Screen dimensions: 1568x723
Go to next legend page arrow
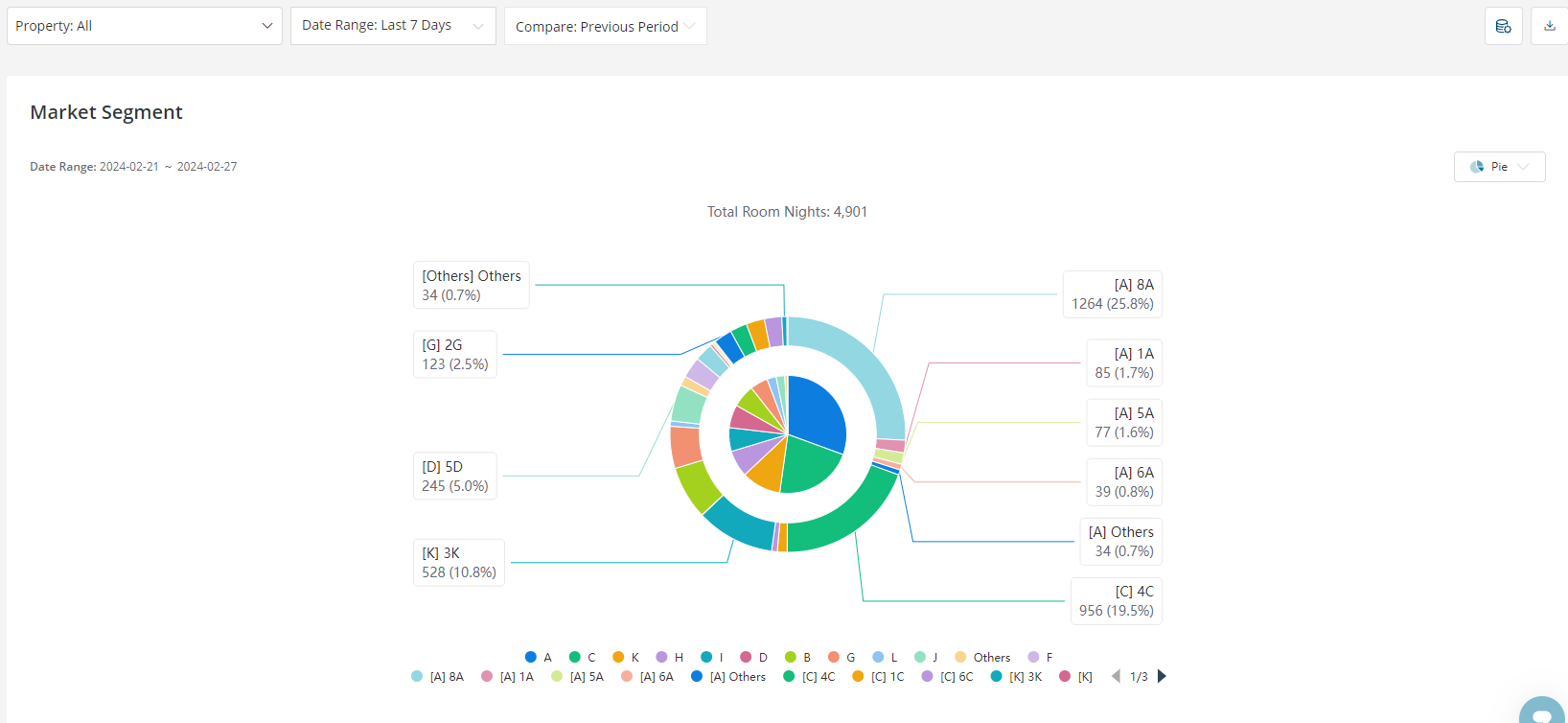point(1162,676)
